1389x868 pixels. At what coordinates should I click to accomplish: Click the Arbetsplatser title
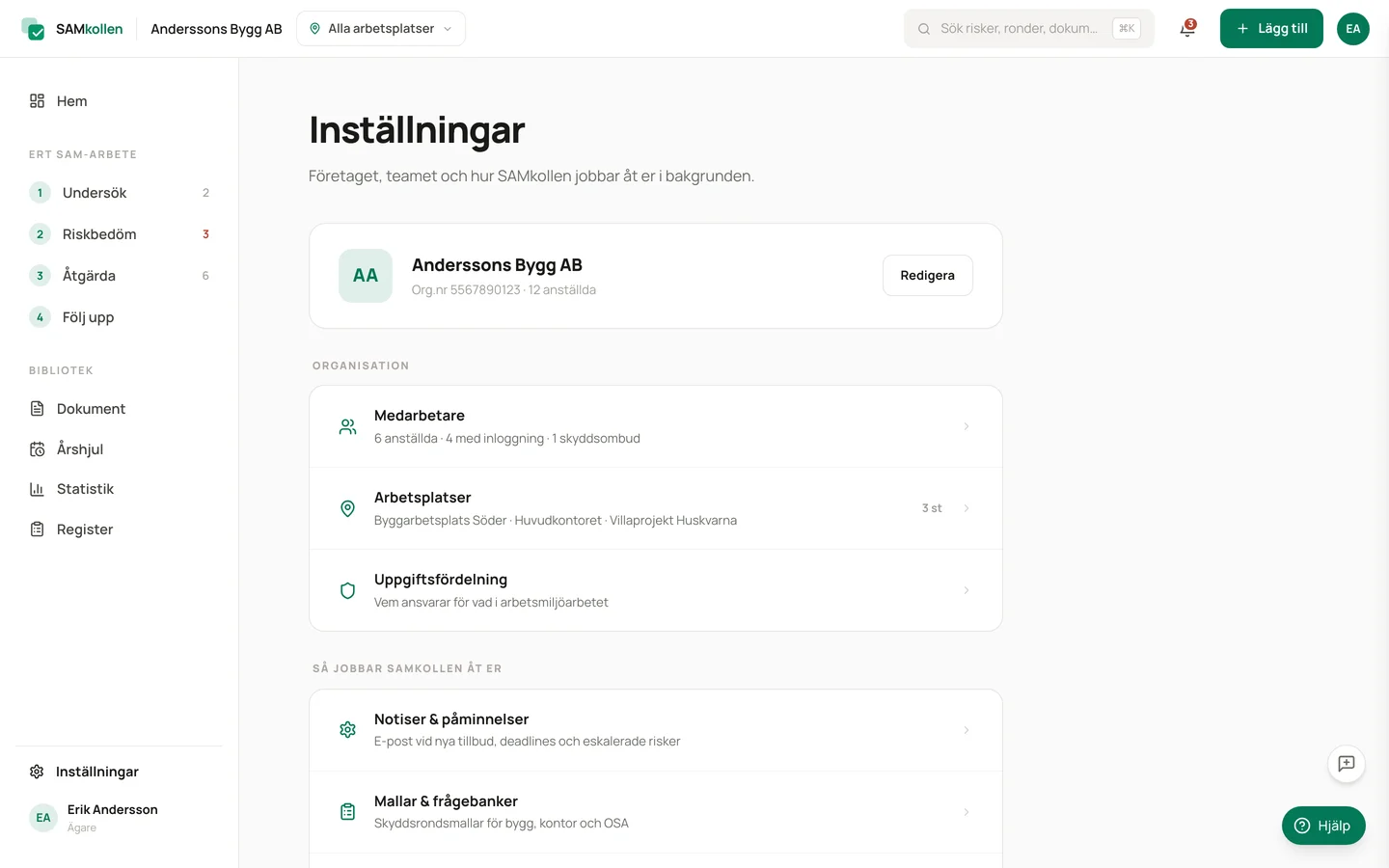[x=422, y=498]
